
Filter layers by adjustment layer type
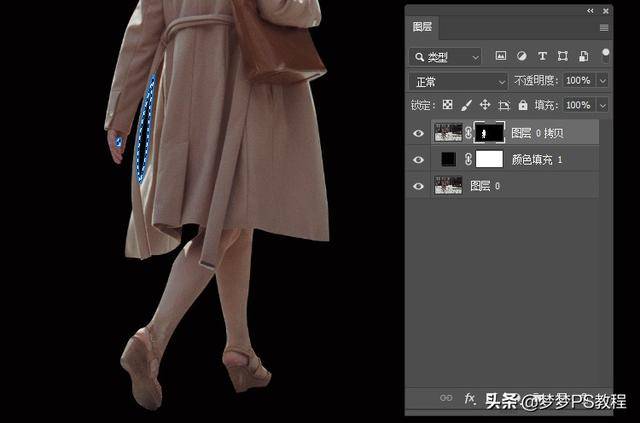pos(521,56)
